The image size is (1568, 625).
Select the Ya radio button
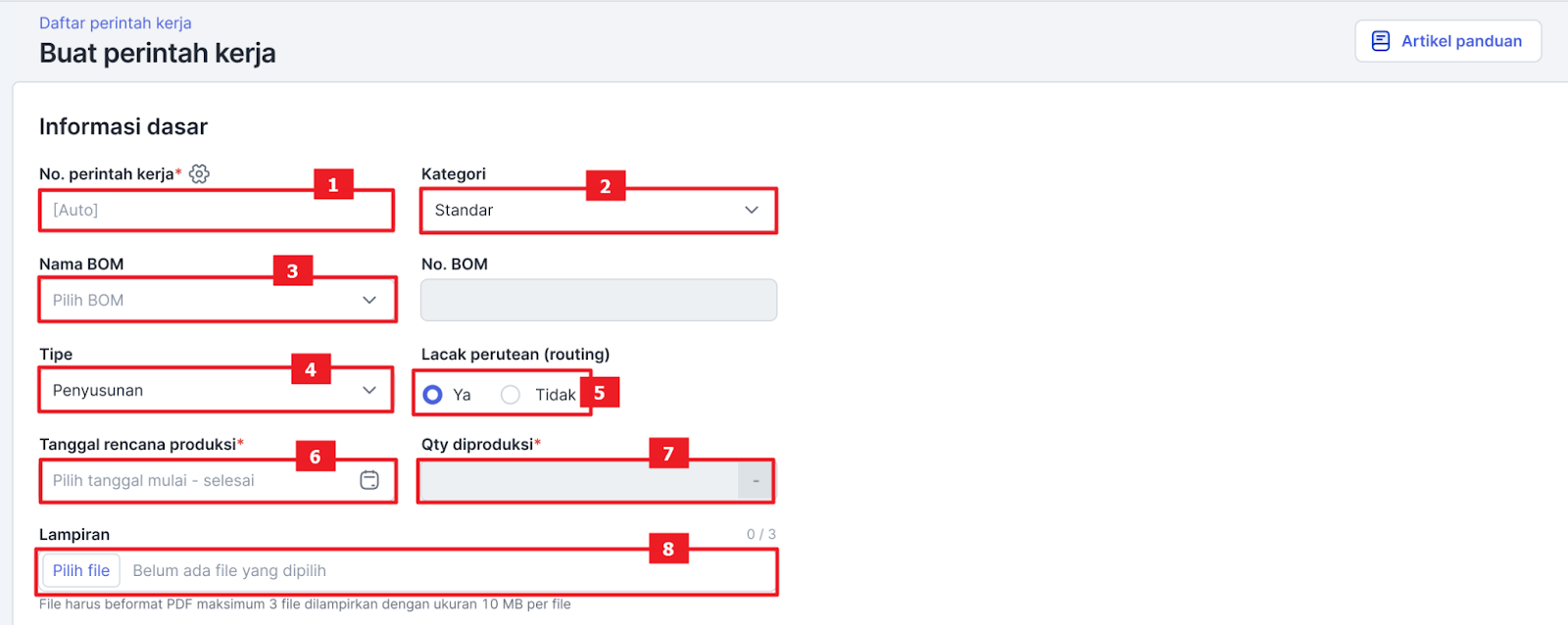[432, 395]
